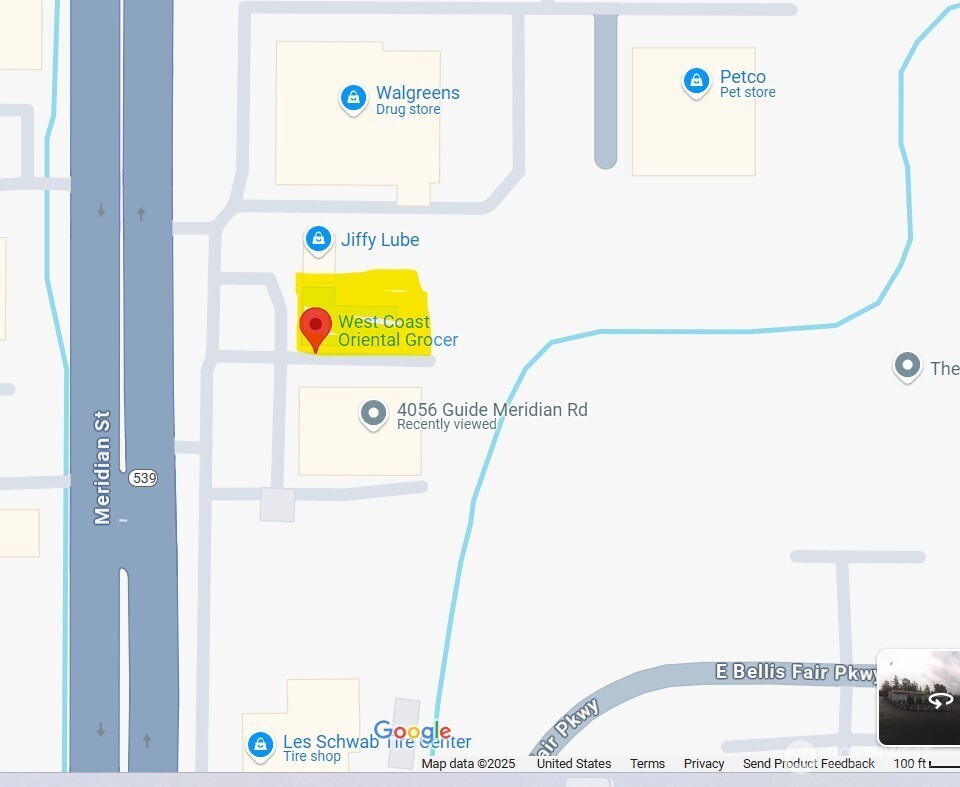Click Send Product Feedback link
960x787 pixels.
coord(808,763)
